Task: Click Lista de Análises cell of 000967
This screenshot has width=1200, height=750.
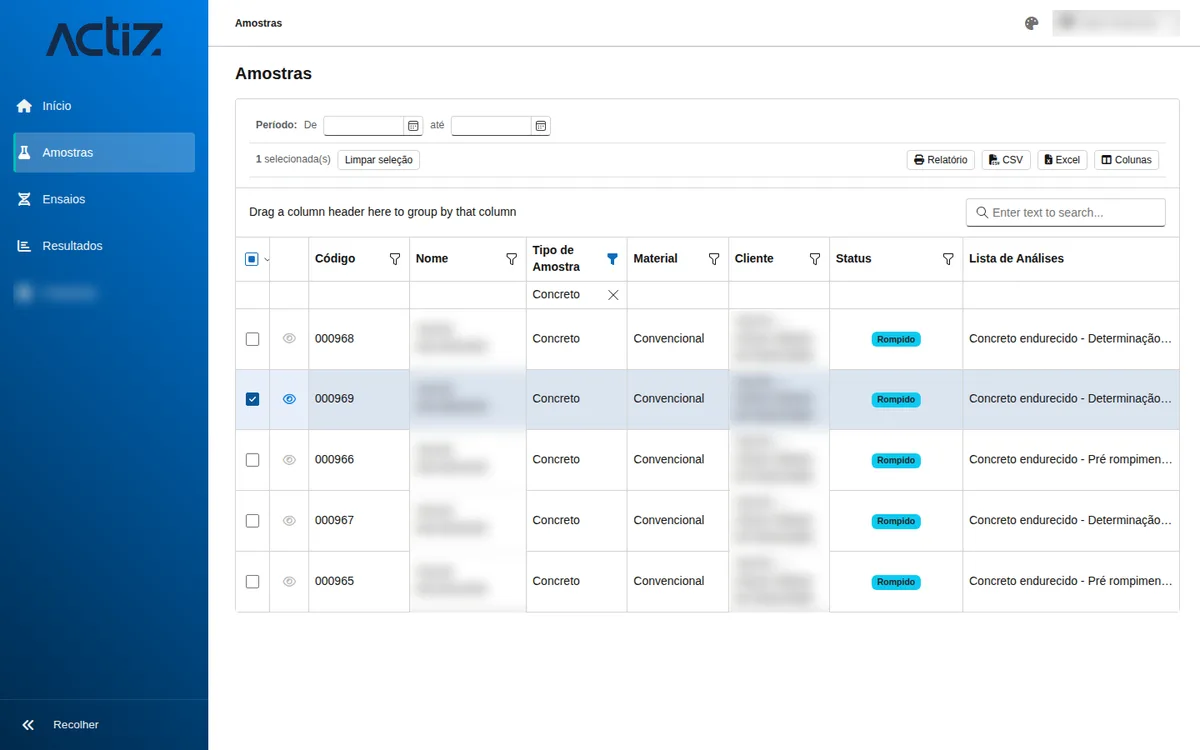Action: coord(1071,521)
